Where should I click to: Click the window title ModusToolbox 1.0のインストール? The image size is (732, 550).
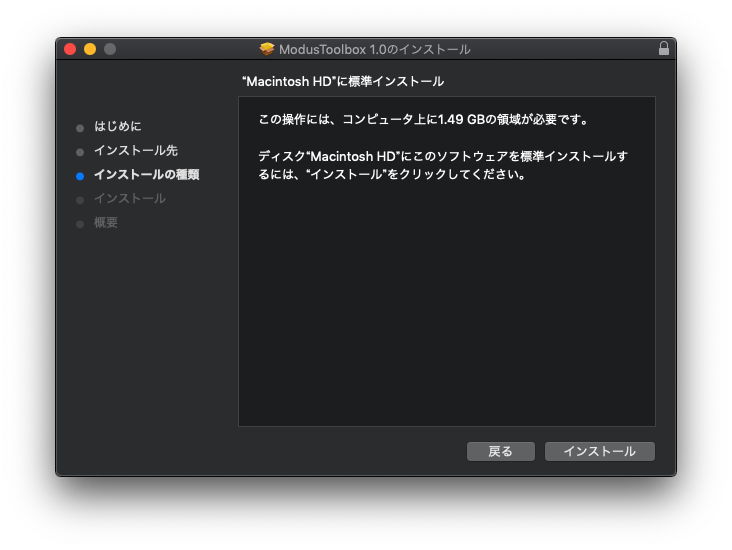[x=374, y=49]
